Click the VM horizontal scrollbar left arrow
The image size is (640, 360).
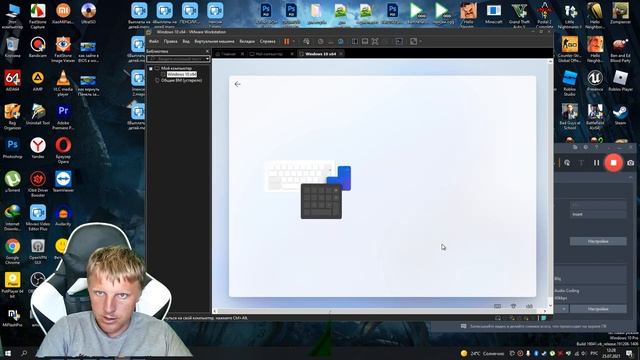click(x=215, y=311)
